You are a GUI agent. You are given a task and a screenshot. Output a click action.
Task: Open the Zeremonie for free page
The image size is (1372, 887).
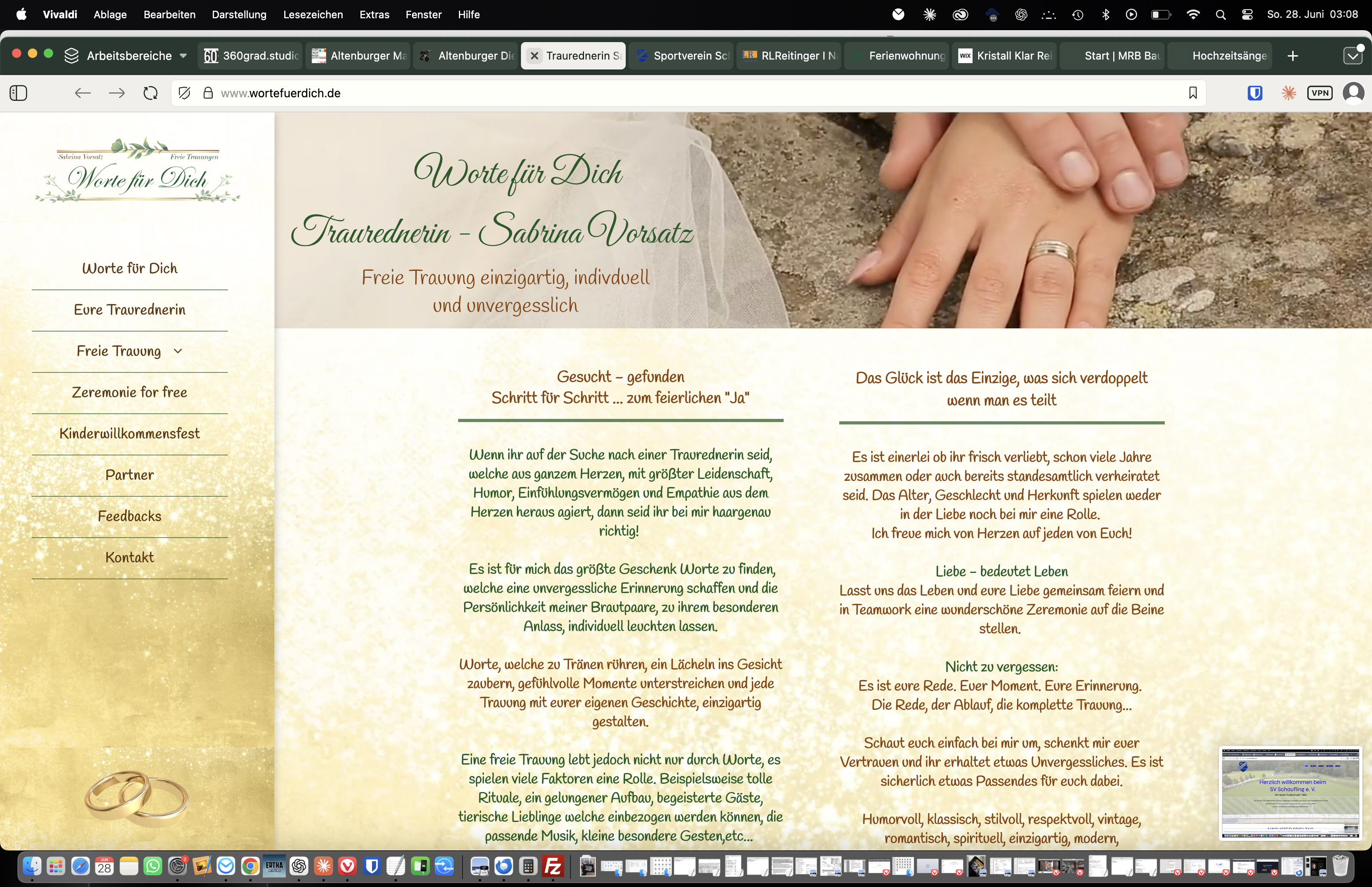click(x=129, y=392)
